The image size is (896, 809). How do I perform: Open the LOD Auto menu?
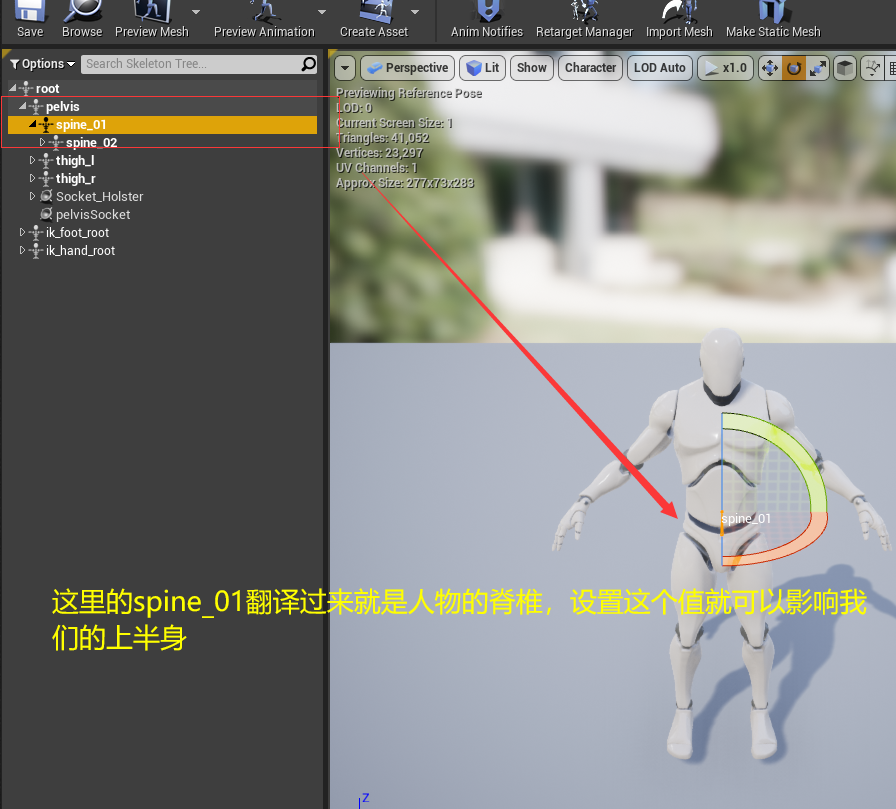coord(659,68)
